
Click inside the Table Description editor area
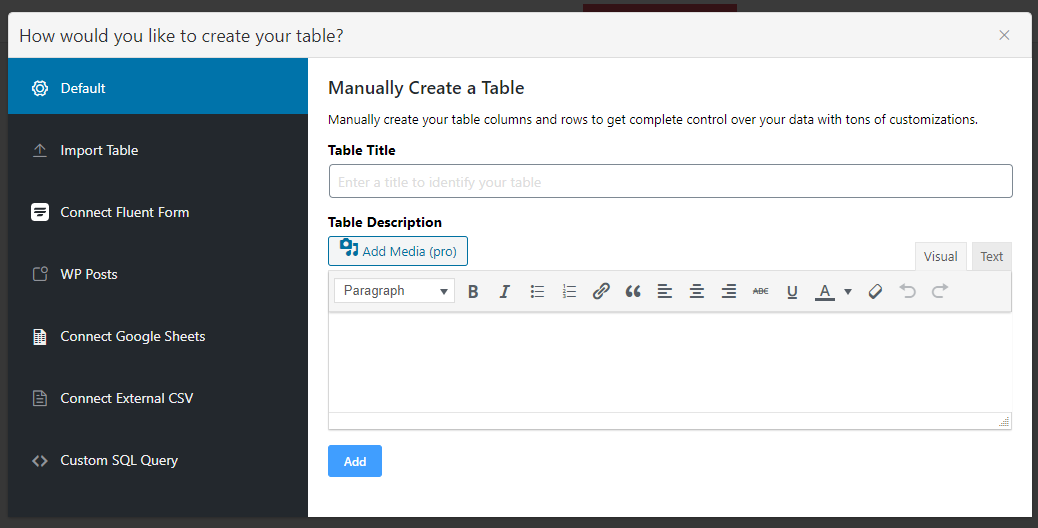(670, 363)
